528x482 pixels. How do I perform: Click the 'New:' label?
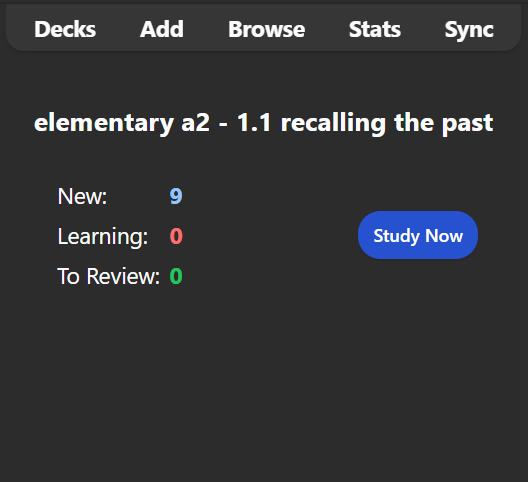pos(82,196)
